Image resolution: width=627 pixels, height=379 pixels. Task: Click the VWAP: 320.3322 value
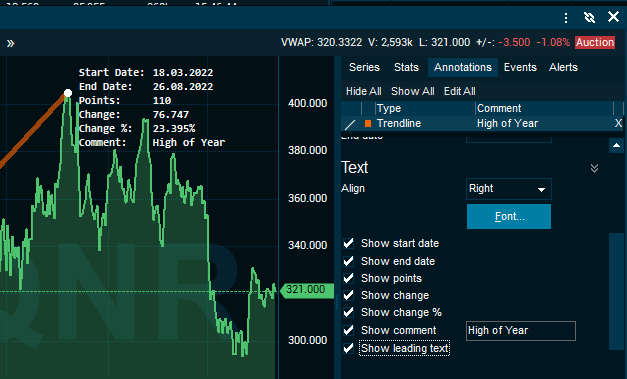point(321,42)
